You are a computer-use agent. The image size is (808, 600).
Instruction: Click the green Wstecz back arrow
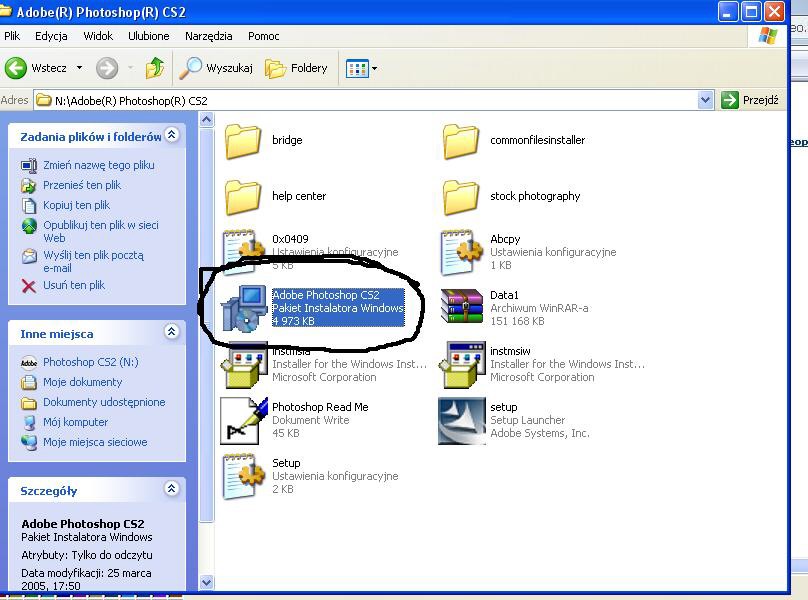point(15,68)
